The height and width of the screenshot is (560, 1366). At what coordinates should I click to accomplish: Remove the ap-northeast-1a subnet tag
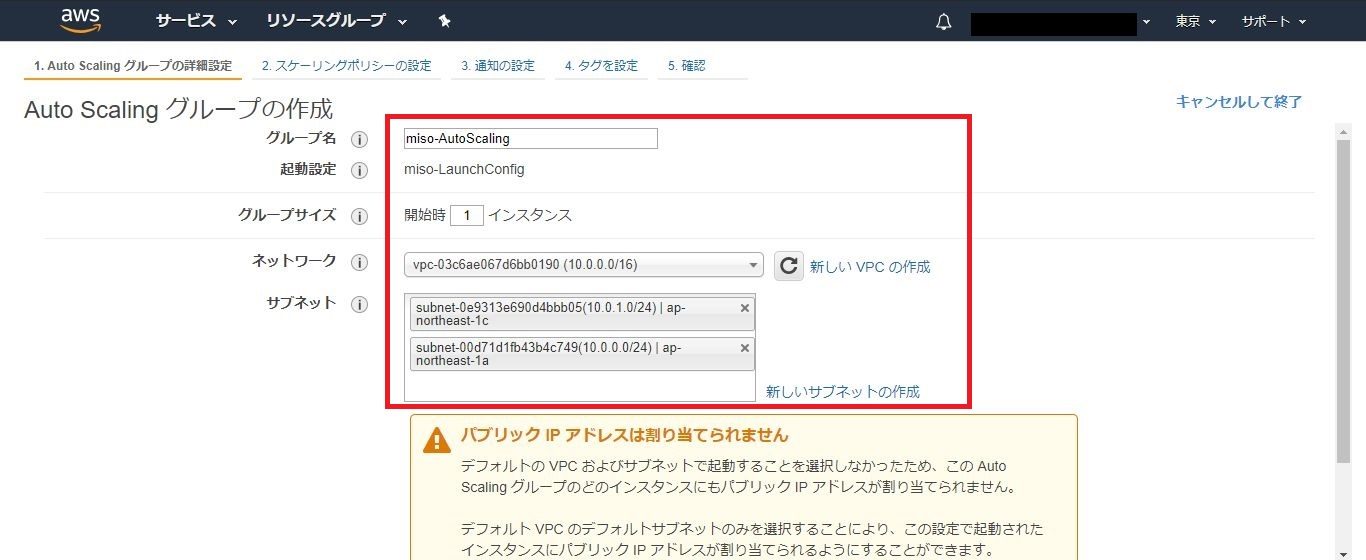coord(744,348)
